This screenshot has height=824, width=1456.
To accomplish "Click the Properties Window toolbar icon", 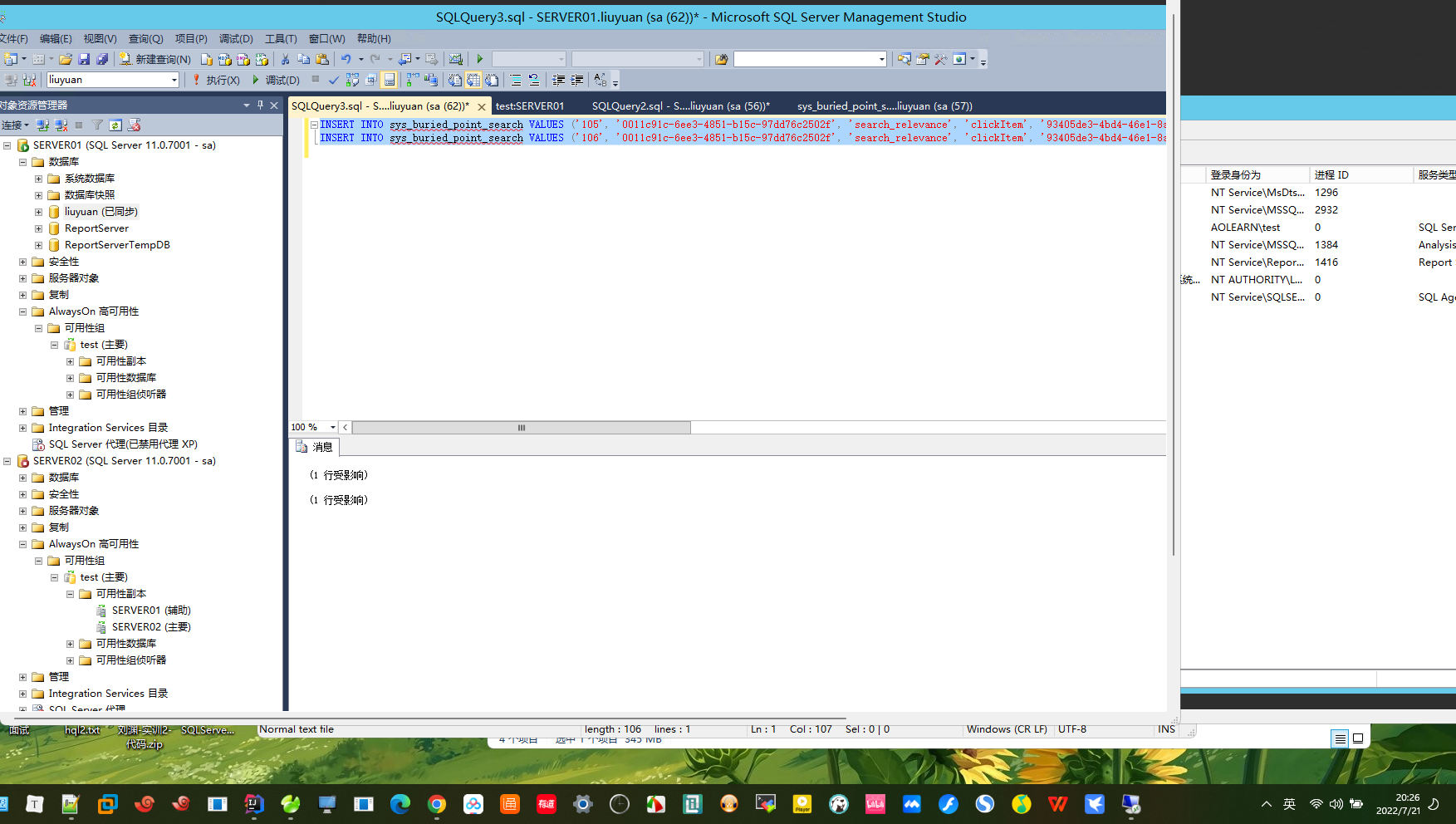I will coord(922,59).
